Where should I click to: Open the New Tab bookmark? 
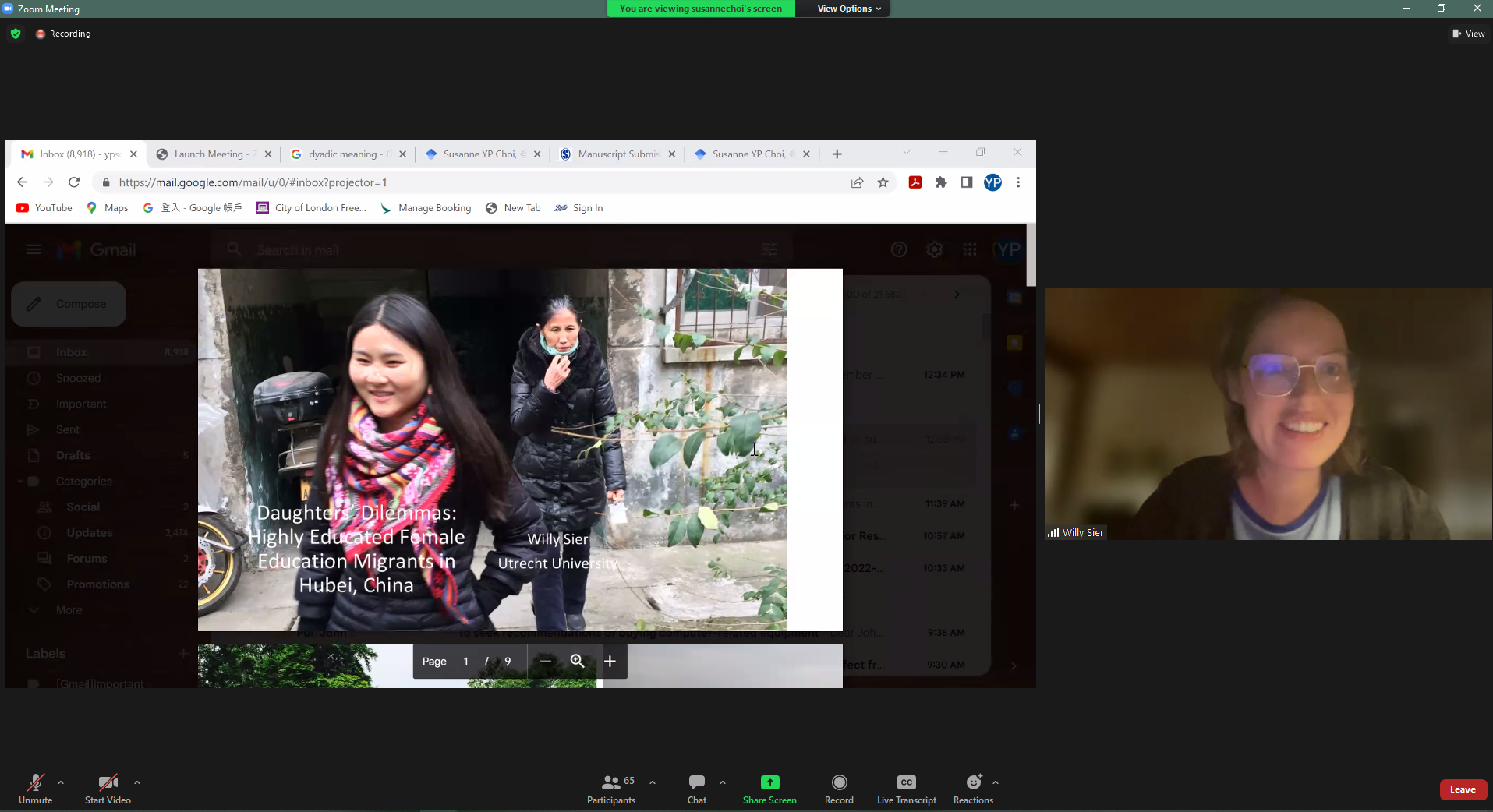(513, 208)
